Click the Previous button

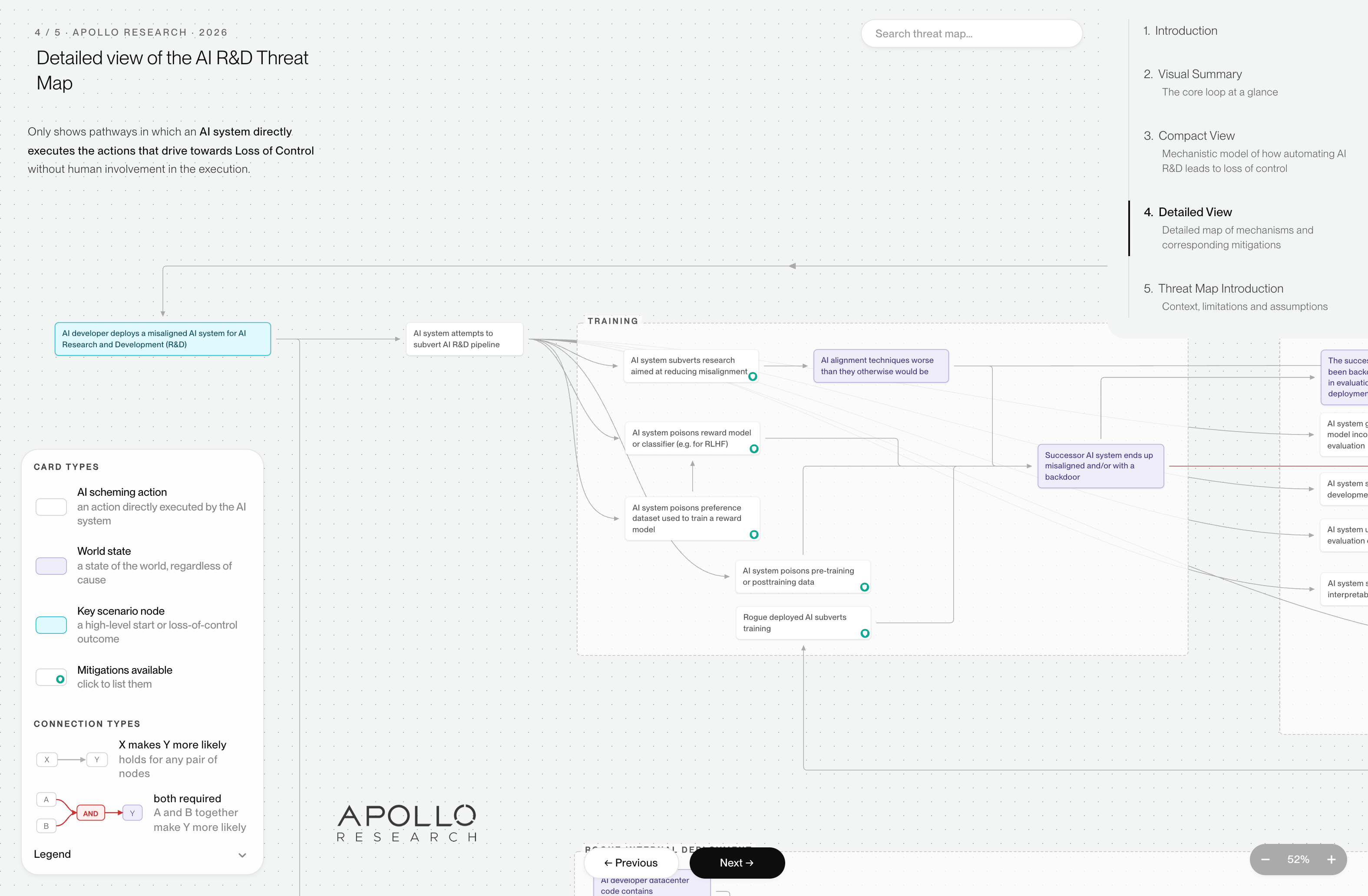coord(631,863)
